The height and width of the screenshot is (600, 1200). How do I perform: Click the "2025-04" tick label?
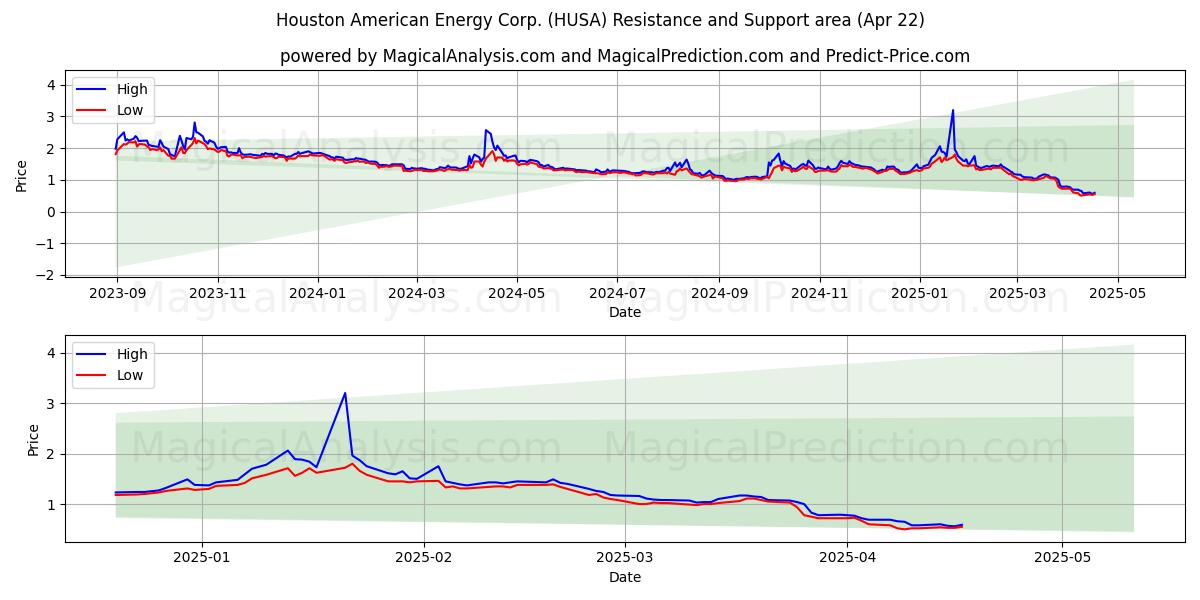pos(847,558)
